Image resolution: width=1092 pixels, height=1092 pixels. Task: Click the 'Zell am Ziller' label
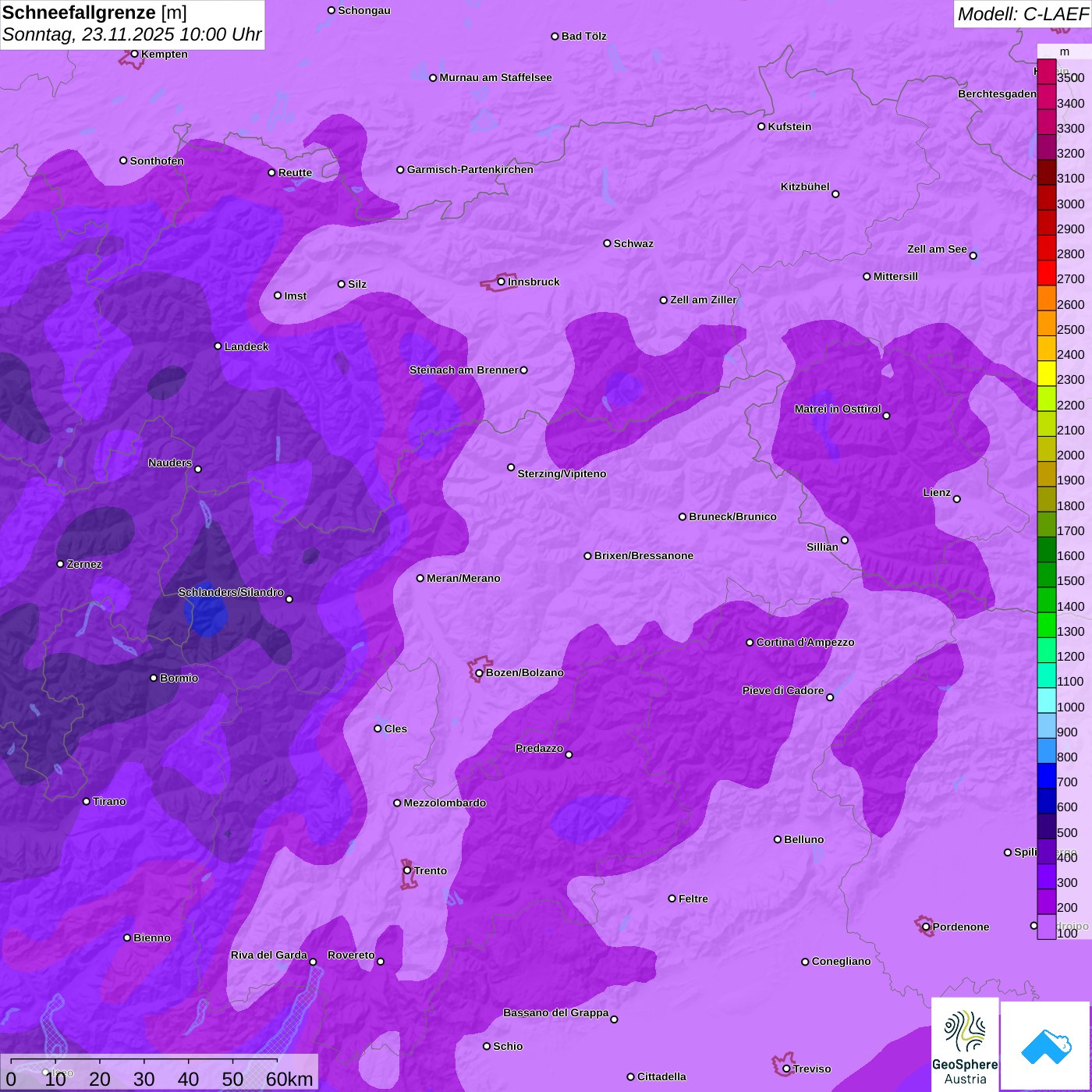coord(704,300)
